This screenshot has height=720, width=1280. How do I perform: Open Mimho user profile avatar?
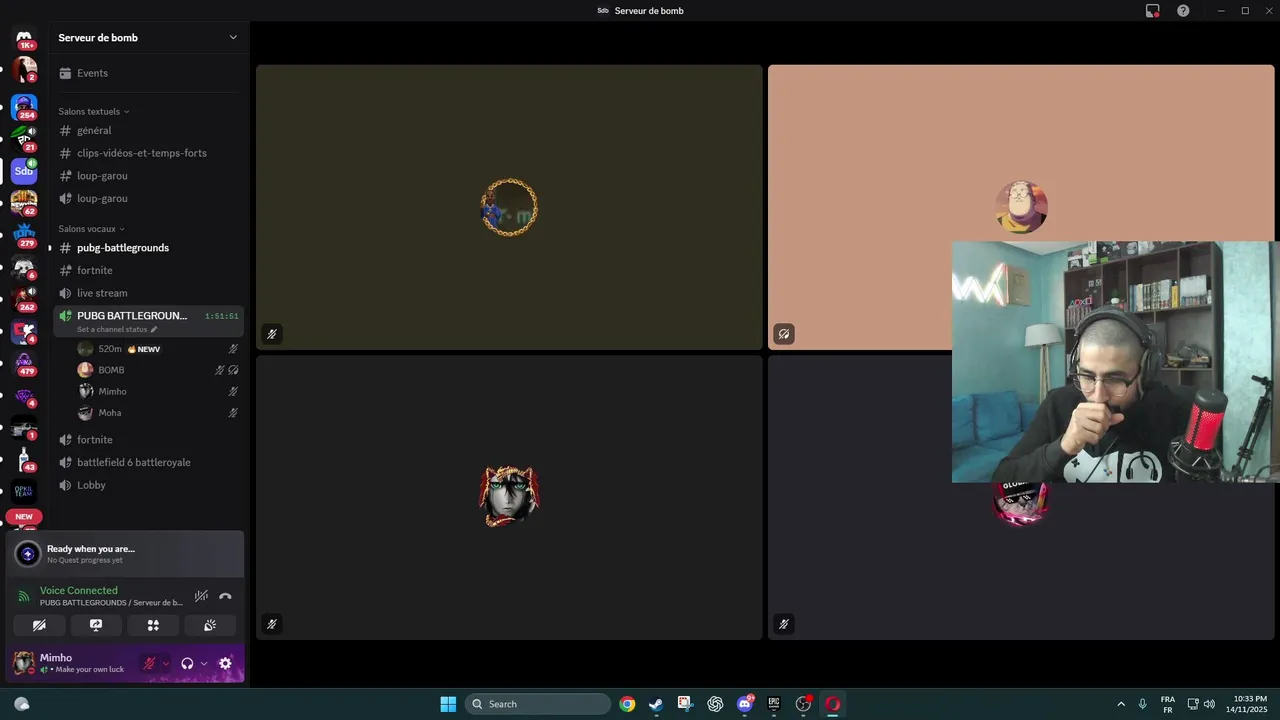(24, 663)
